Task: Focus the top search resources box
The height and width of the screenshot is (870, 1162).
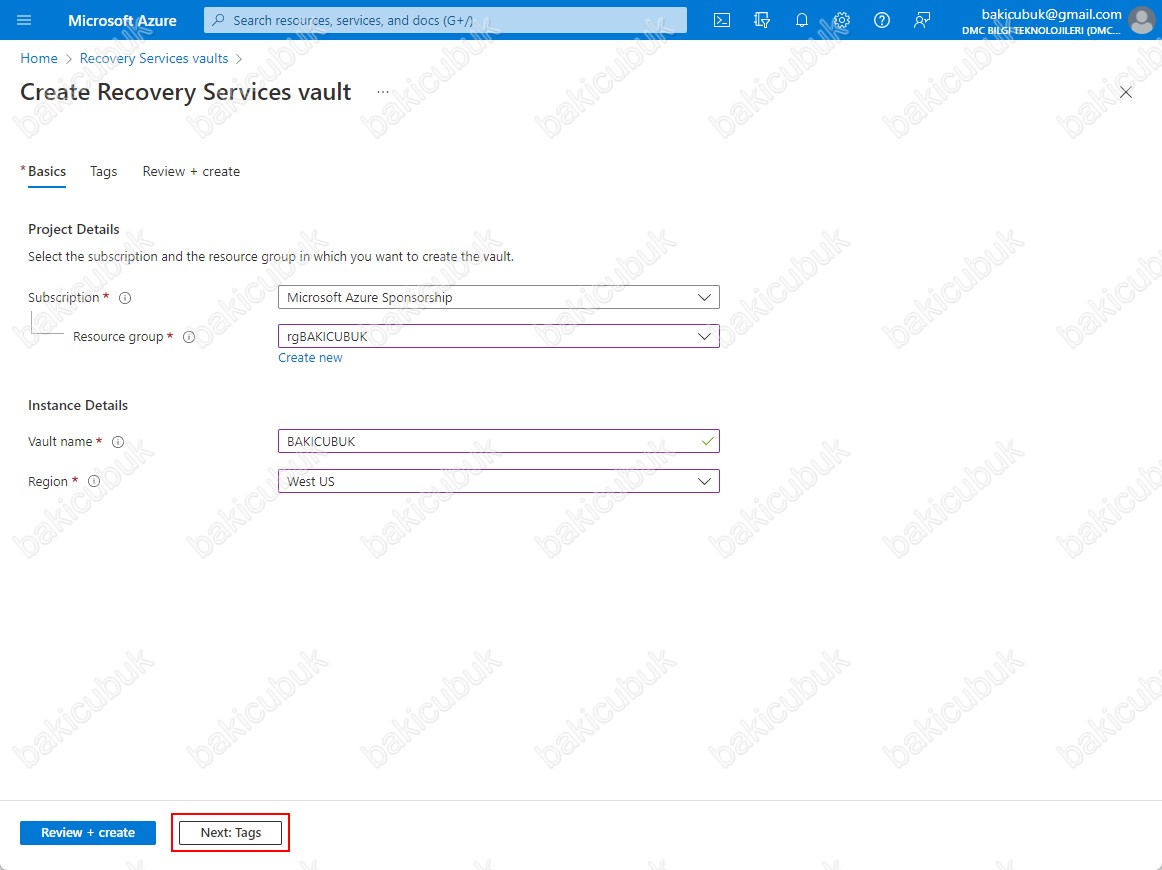Action: coord(445,20)
